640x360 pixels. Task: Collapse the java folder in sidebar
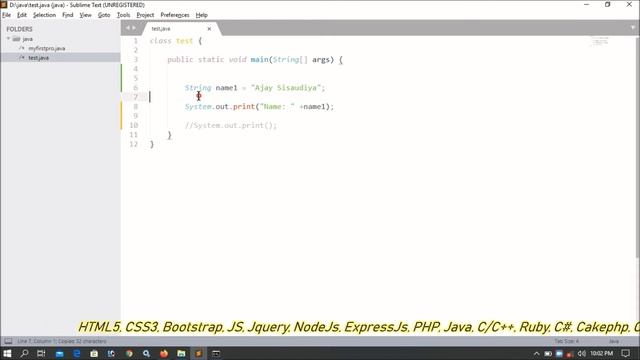tap(8, 39)
